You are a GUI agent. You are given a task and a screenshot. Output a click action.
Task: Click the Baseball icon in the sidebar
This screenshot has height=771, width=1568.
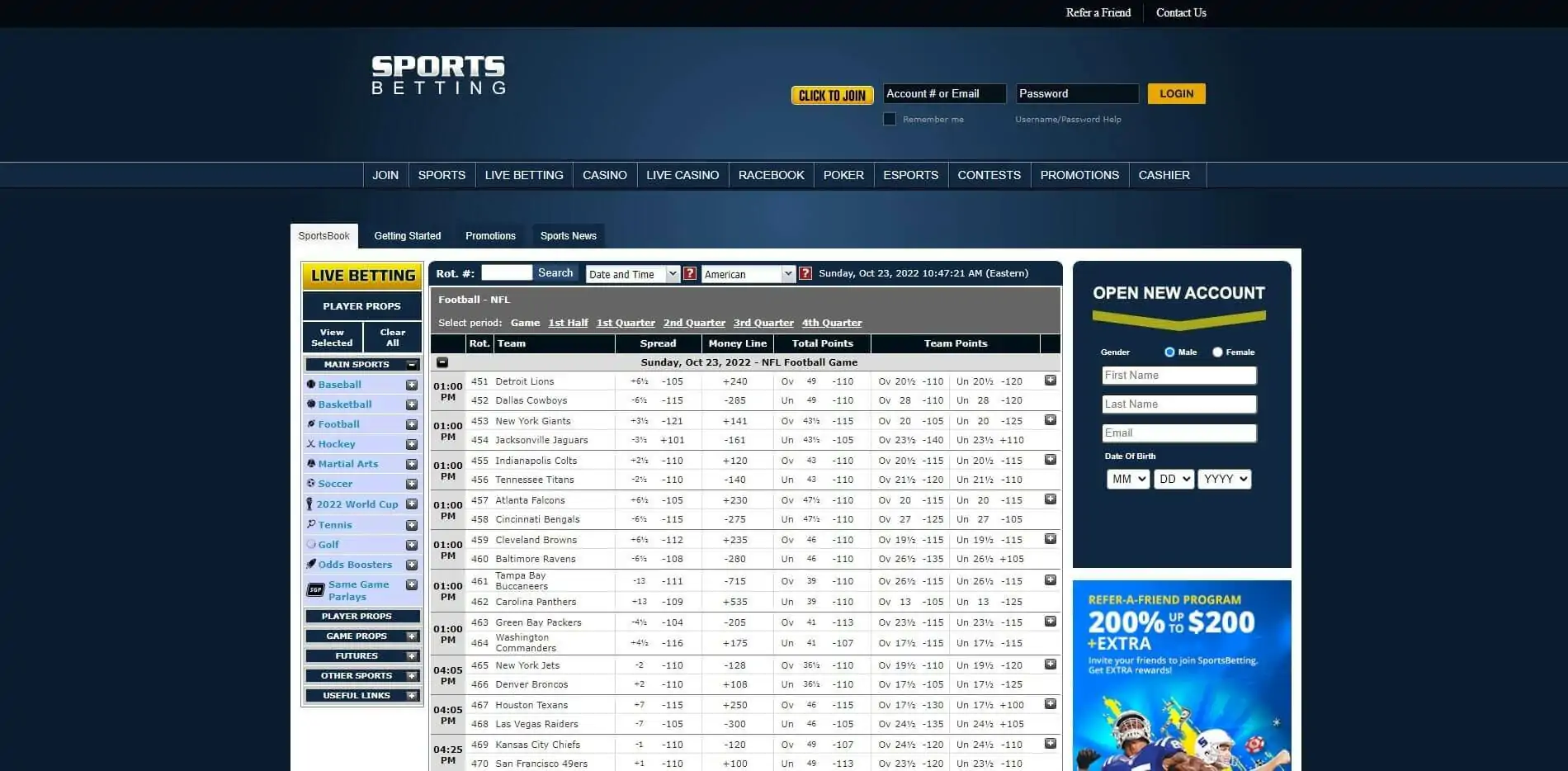coord(311,384)
